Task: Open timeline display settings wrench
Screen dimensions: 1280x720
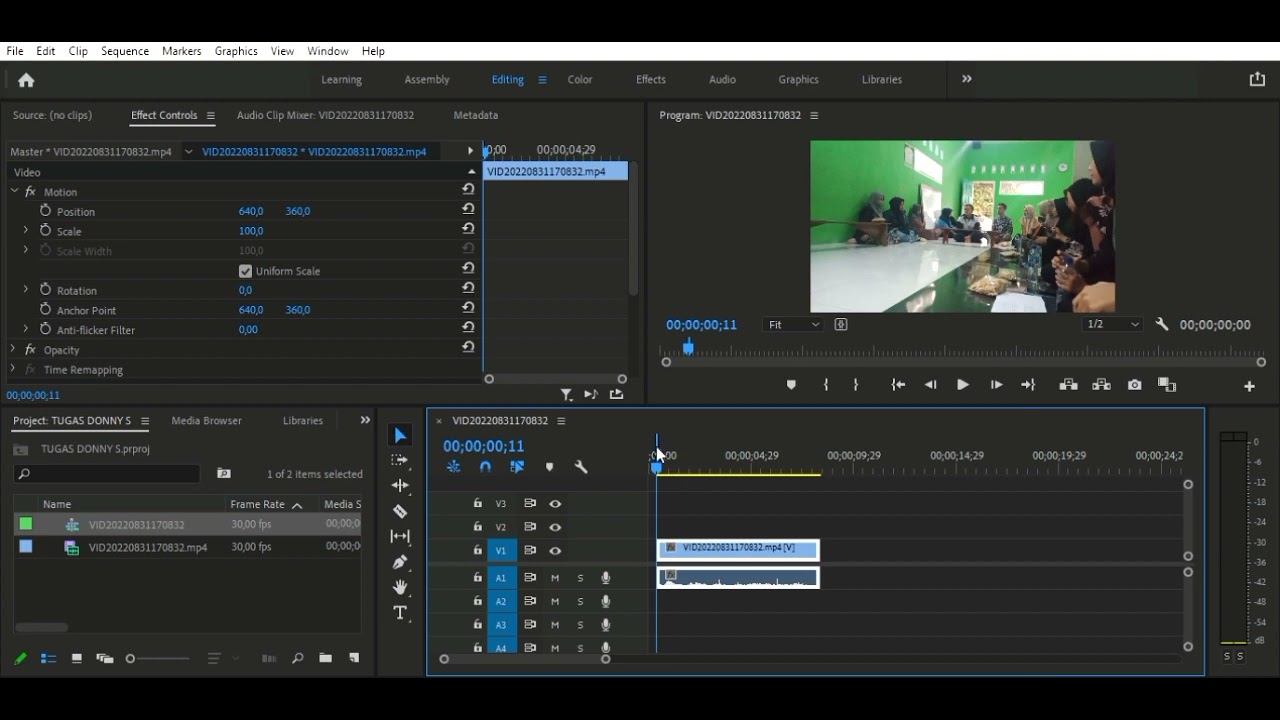Action: coord(580,467)
